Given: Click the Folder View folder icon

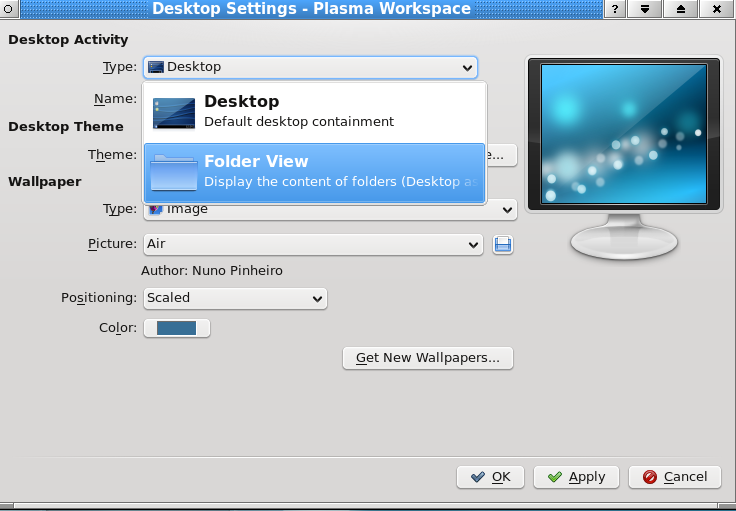Looking at the screenshot, I should point(174,173).
